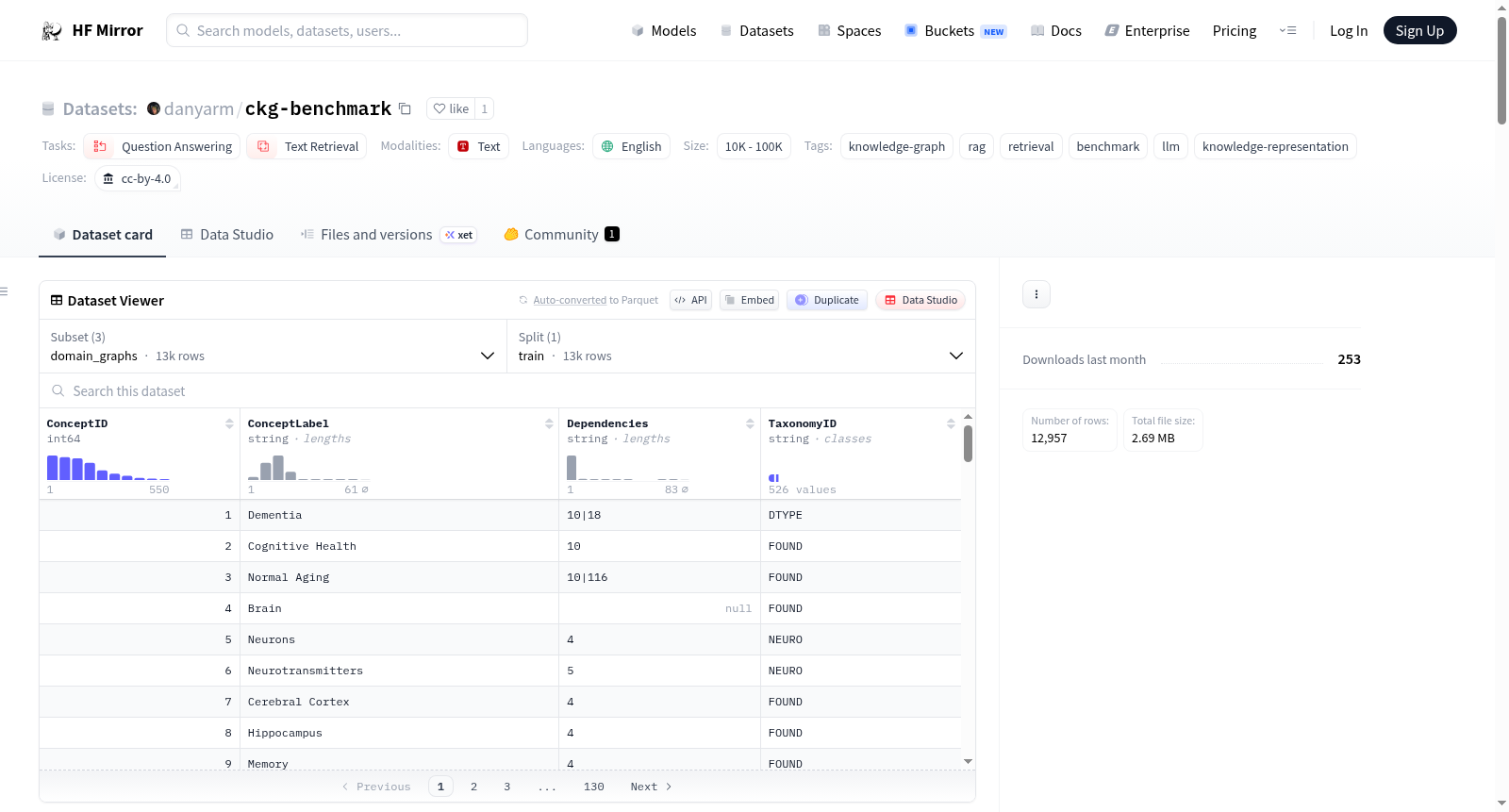Open the more navigation menu icon
The image size is (1509, 812).
tap(1287, 30)
